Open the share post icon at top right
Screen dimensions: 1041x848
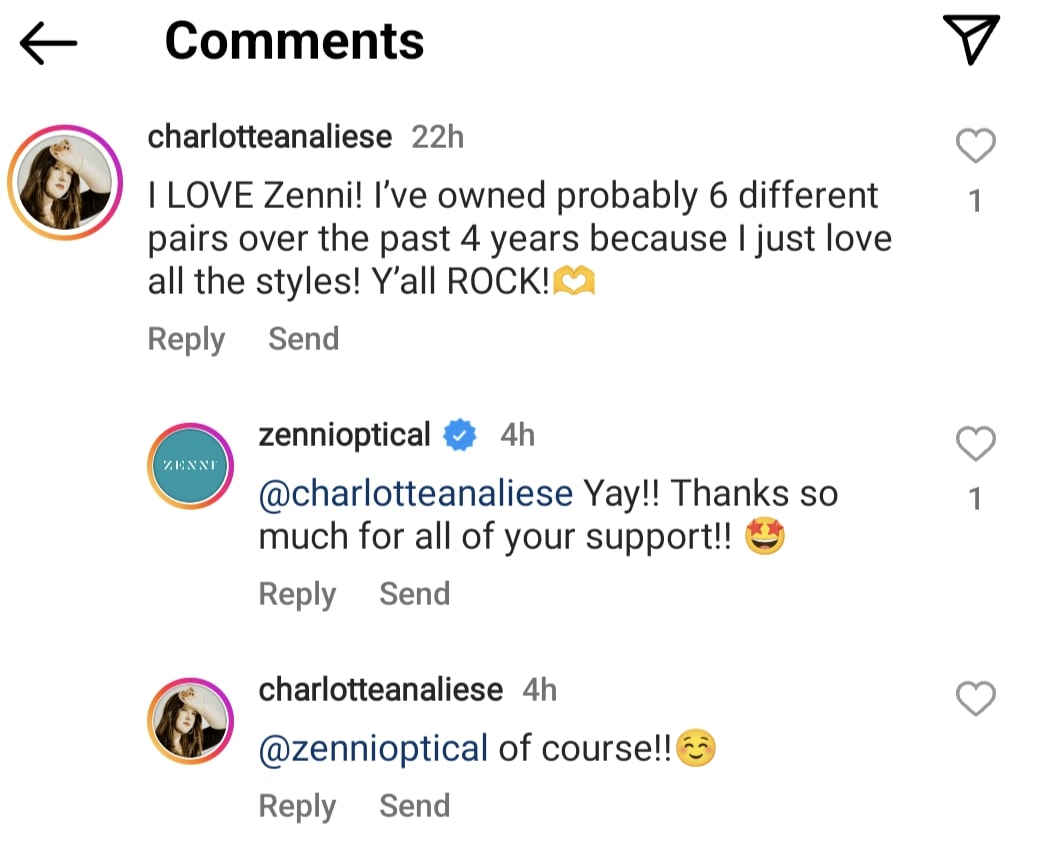tap(969, 40)
